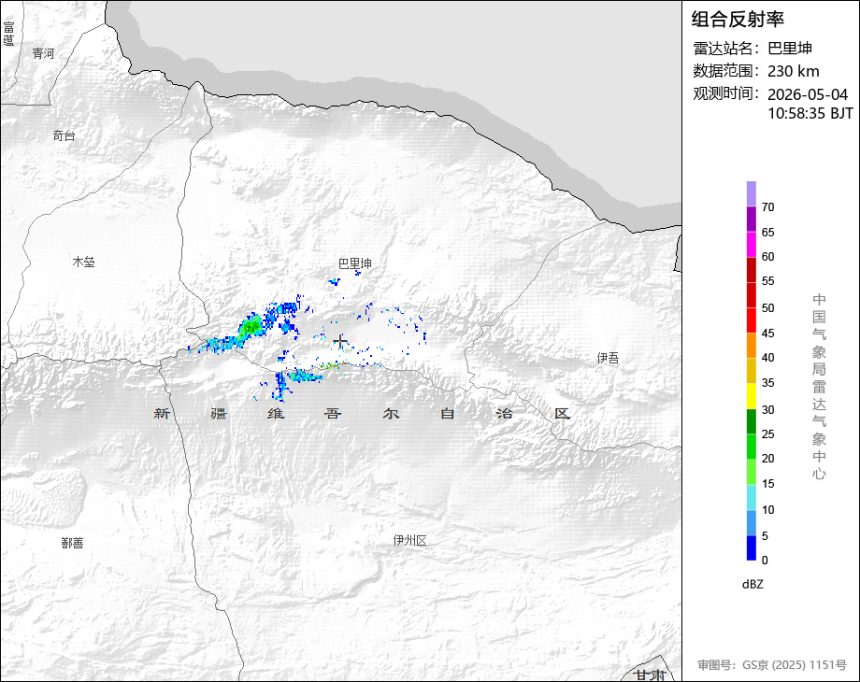Click the 20 dBZ legend label
Viewport: 860px width, 682px height.
(x=768, y=459)
